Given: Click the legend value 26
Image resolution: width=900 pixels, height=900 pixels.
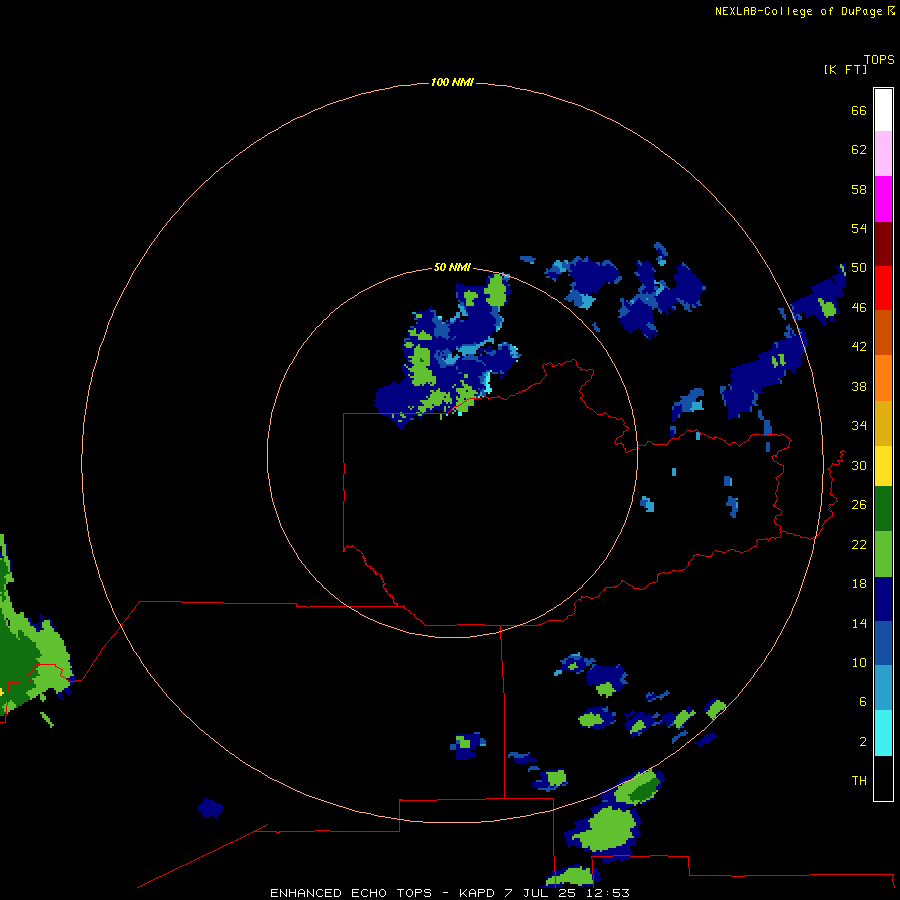Looking at the screenshot, I should 859,505.
